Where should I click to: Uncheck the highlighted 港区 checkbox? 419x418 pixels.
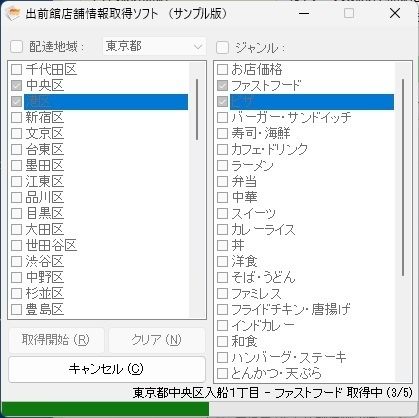(x=16, y=101)
